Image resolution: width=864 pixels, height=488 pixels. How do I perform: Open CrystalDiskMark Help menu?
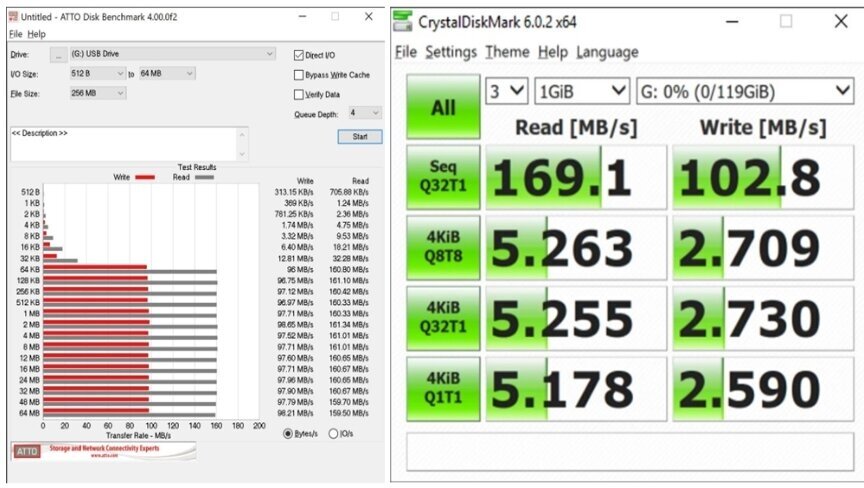553,52
